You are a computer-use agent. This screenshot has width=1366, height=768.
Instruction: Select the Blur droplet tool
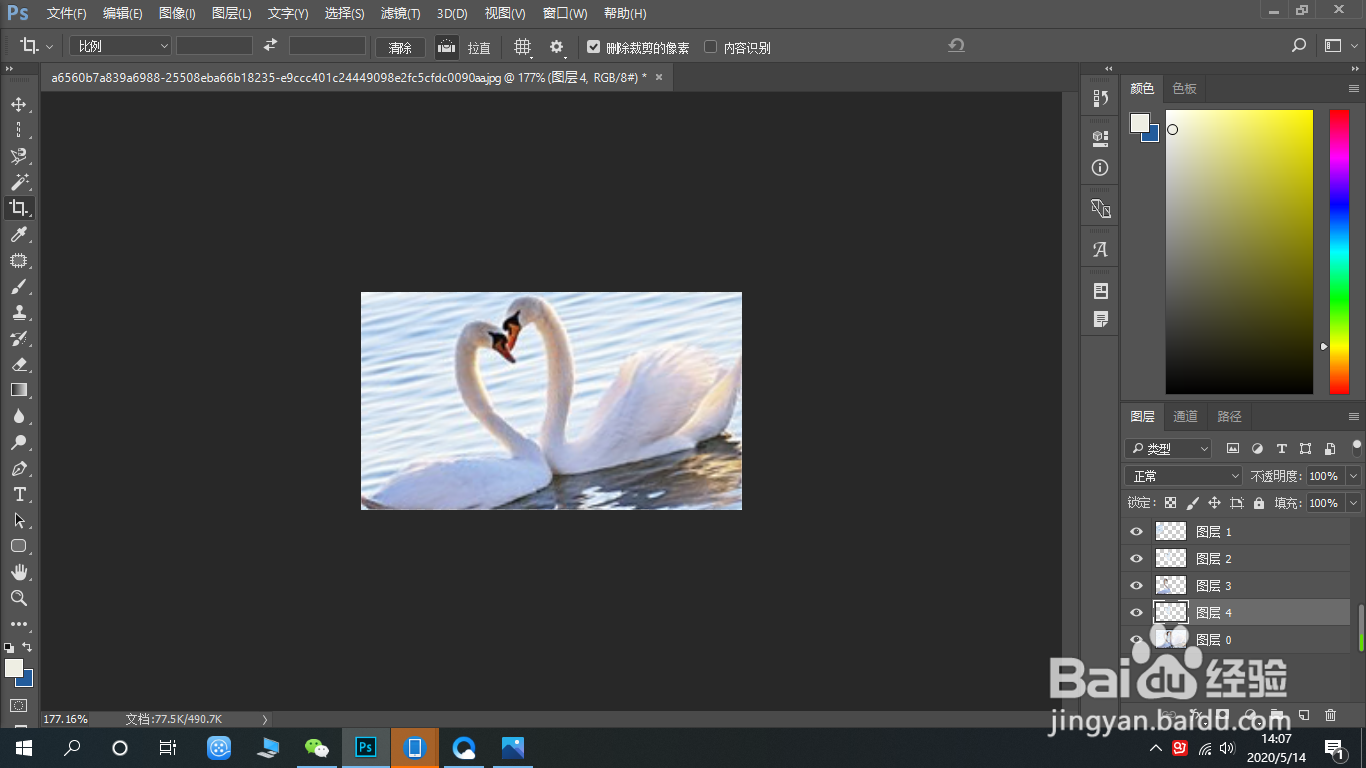point(18,416)
